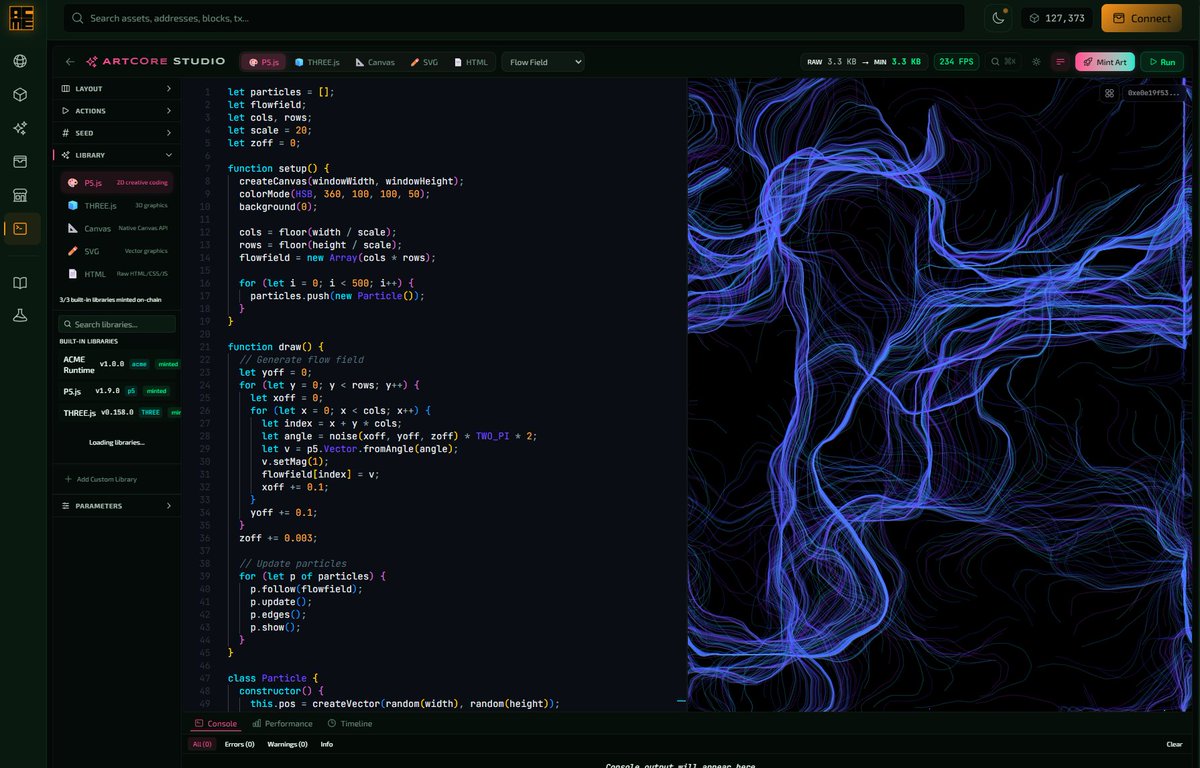Filter console by All (0)
1200x768 pixels.
coord(202,744)
